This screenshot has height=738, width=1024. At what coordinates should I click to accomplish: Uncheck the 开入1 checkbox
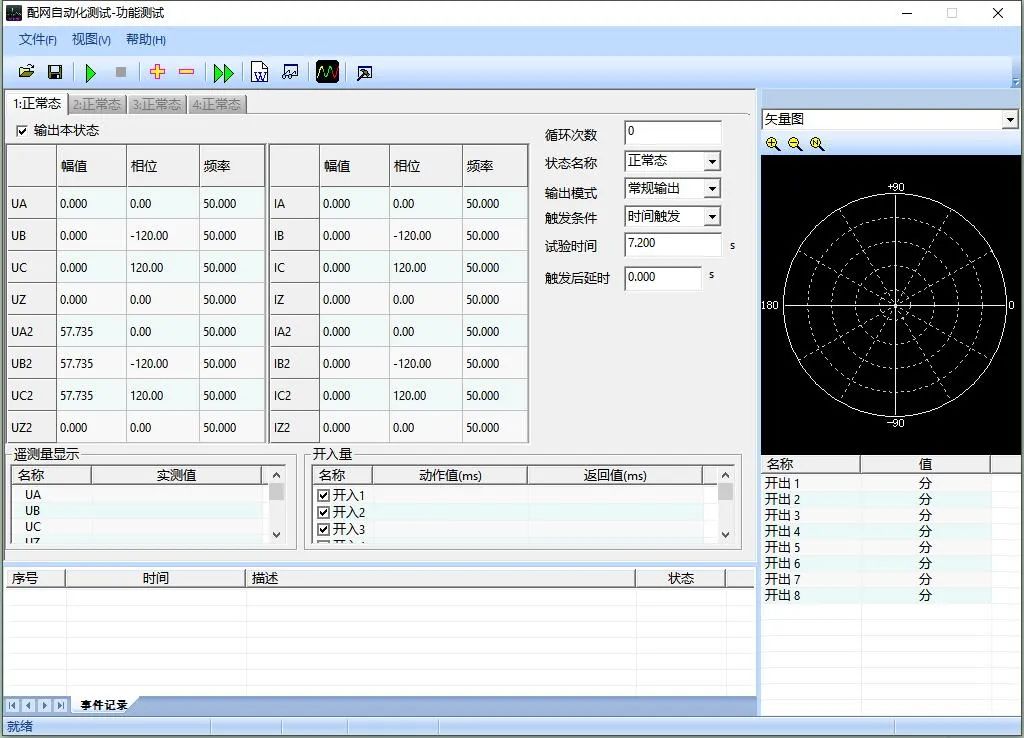point(323,496)
